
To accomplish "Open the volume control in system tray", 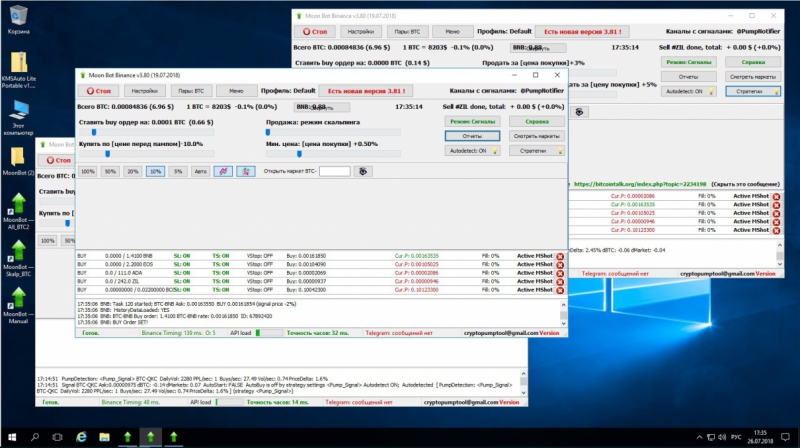I will 722,437.
